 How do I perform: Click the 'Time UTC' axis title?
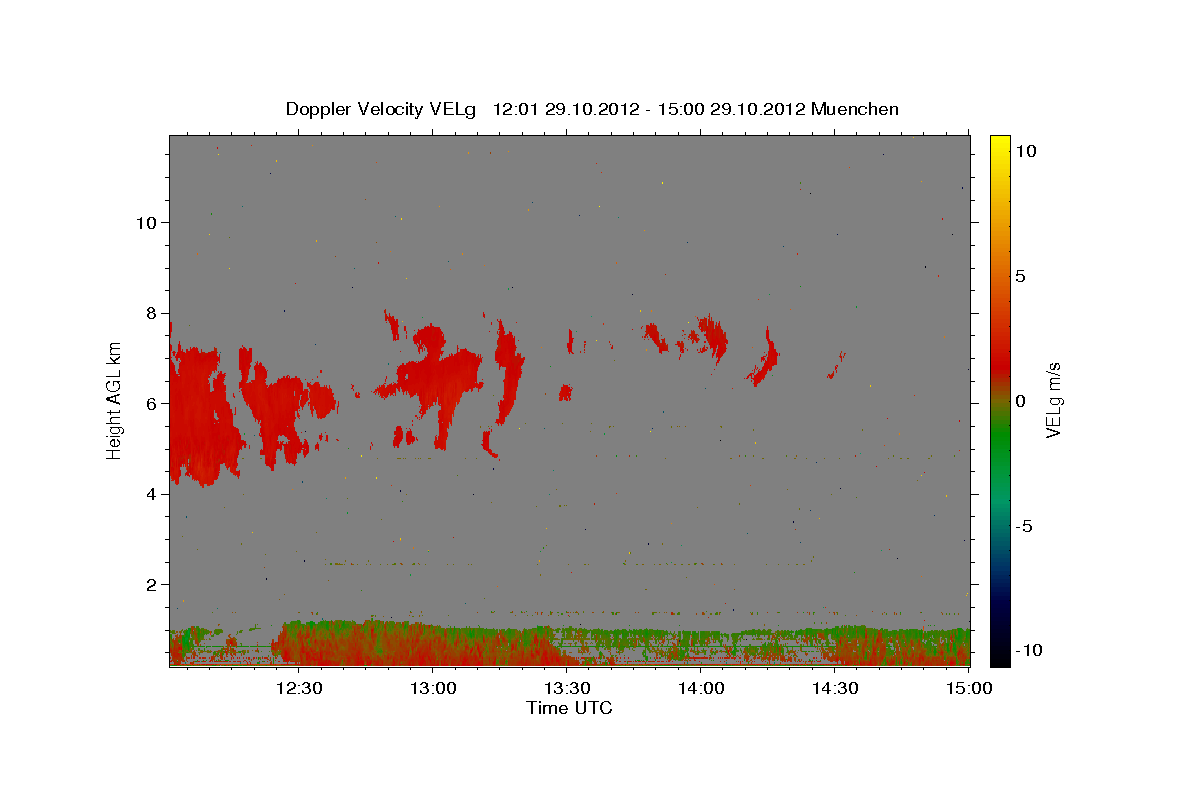569,708
